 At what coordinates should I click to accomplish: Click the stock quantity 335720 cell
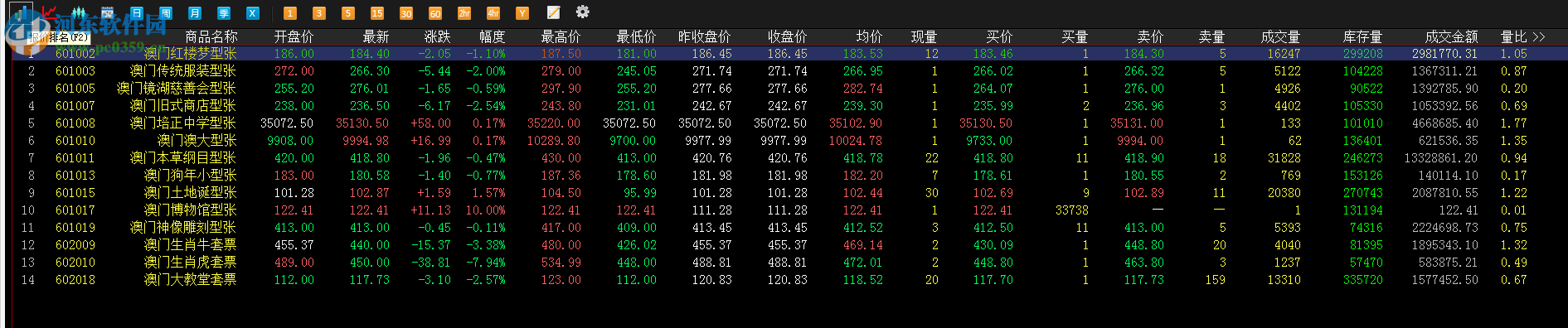click(x=1363, y=280)
